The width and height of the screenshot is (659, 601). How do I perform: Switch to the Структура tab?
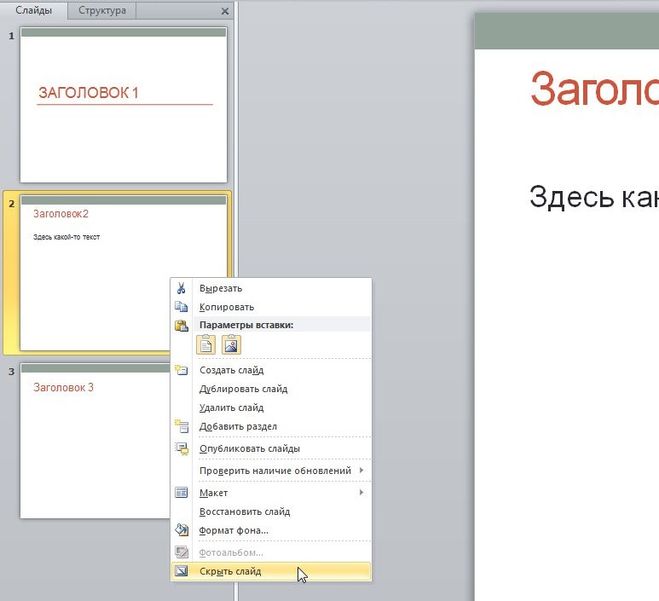click(x=102, y=11)
